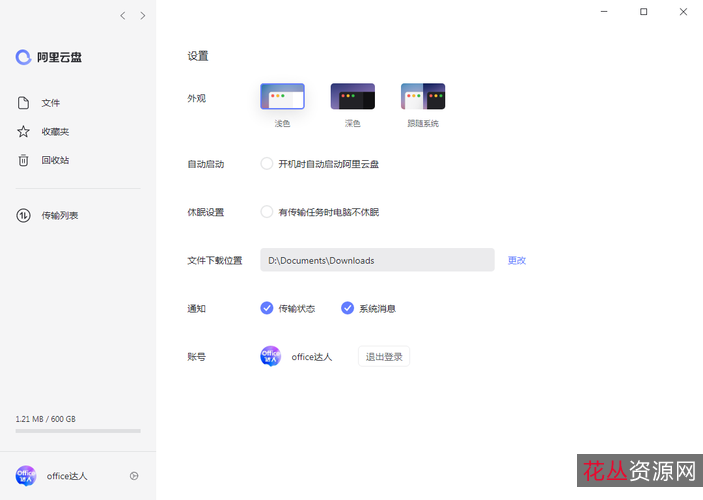Click the star icon for 收藏夹
This screenshot has height=500, width=703.
coord(23,131)
